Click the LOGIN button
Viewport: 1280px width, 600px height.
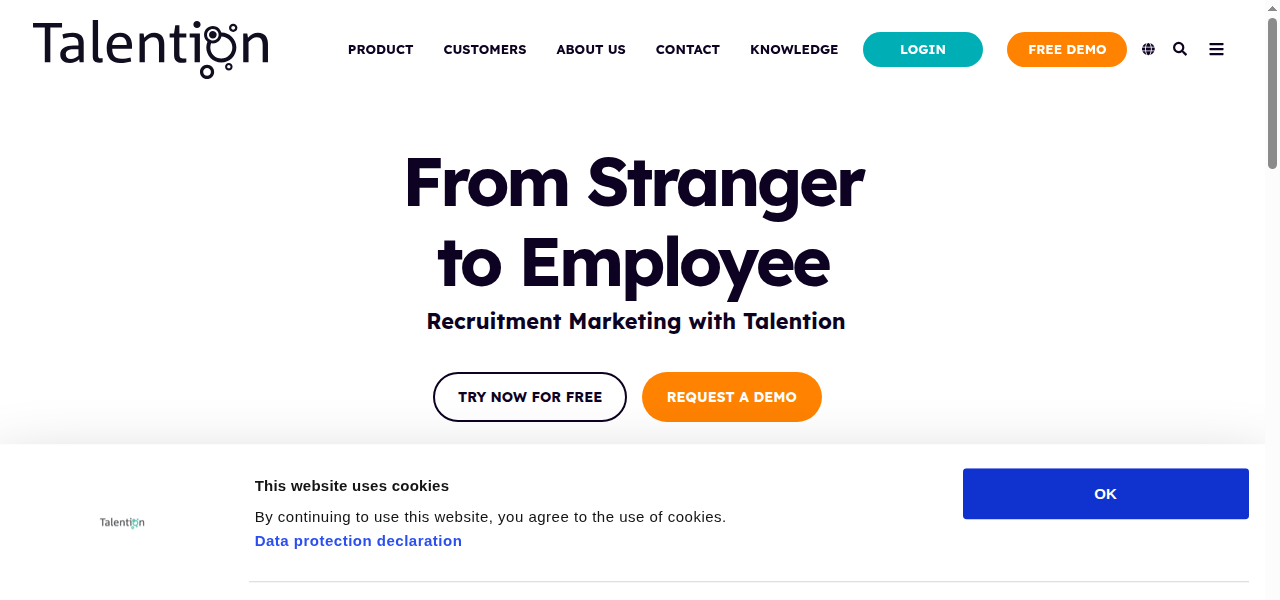pos(922,49)
